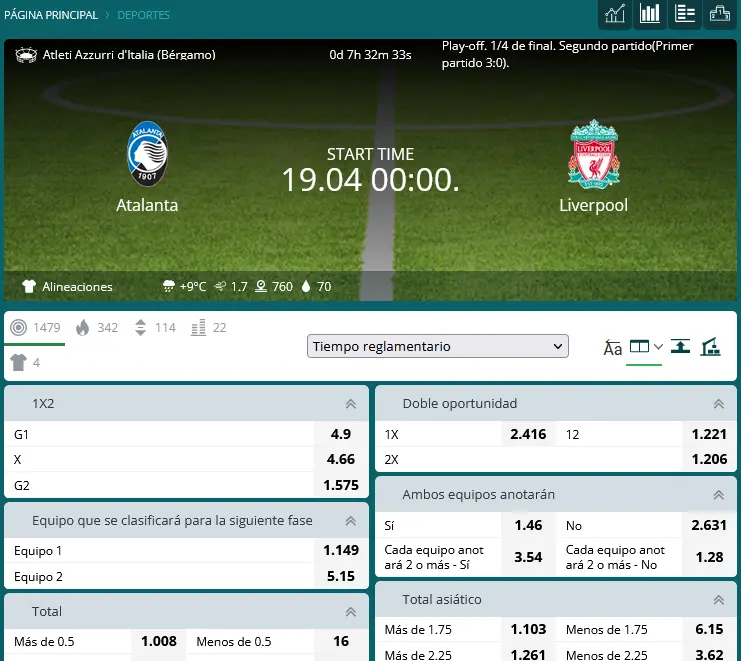Screen dimensions: 741x661
Task: Collapse the 1X2 market section
Action: click(x=350, y=404)
